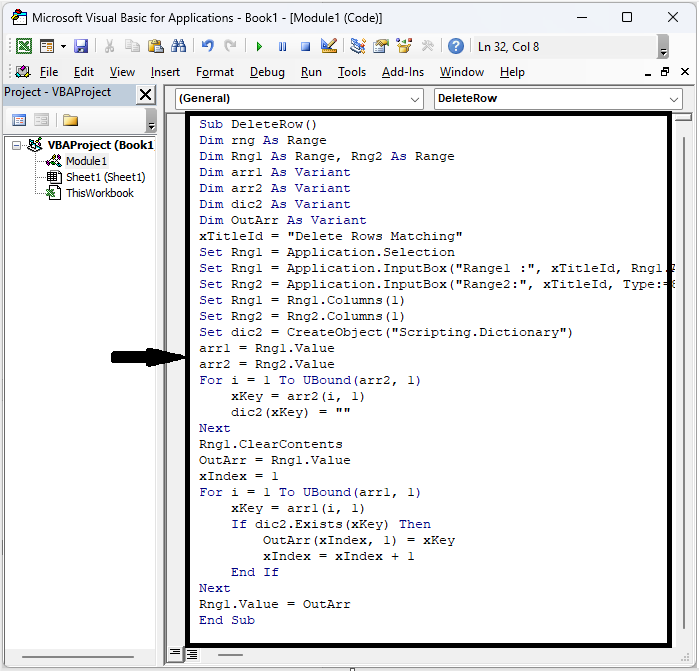This screenshot has width=699, height=671.
Task: Open the Project Explorer toolbar icon
Action: click(358, 46)
